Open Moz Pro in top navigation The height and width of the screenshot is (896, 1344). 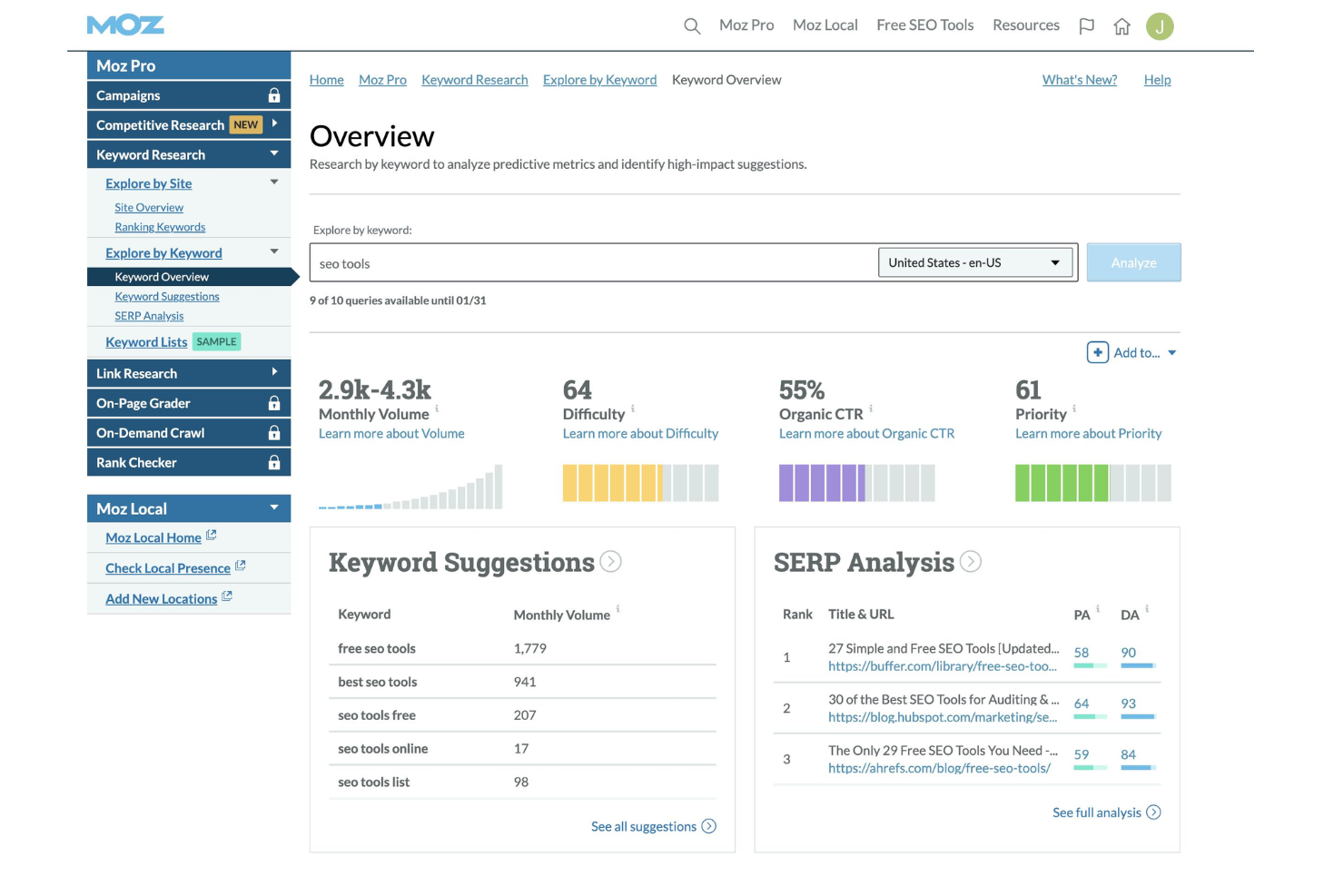pos(746,25)
